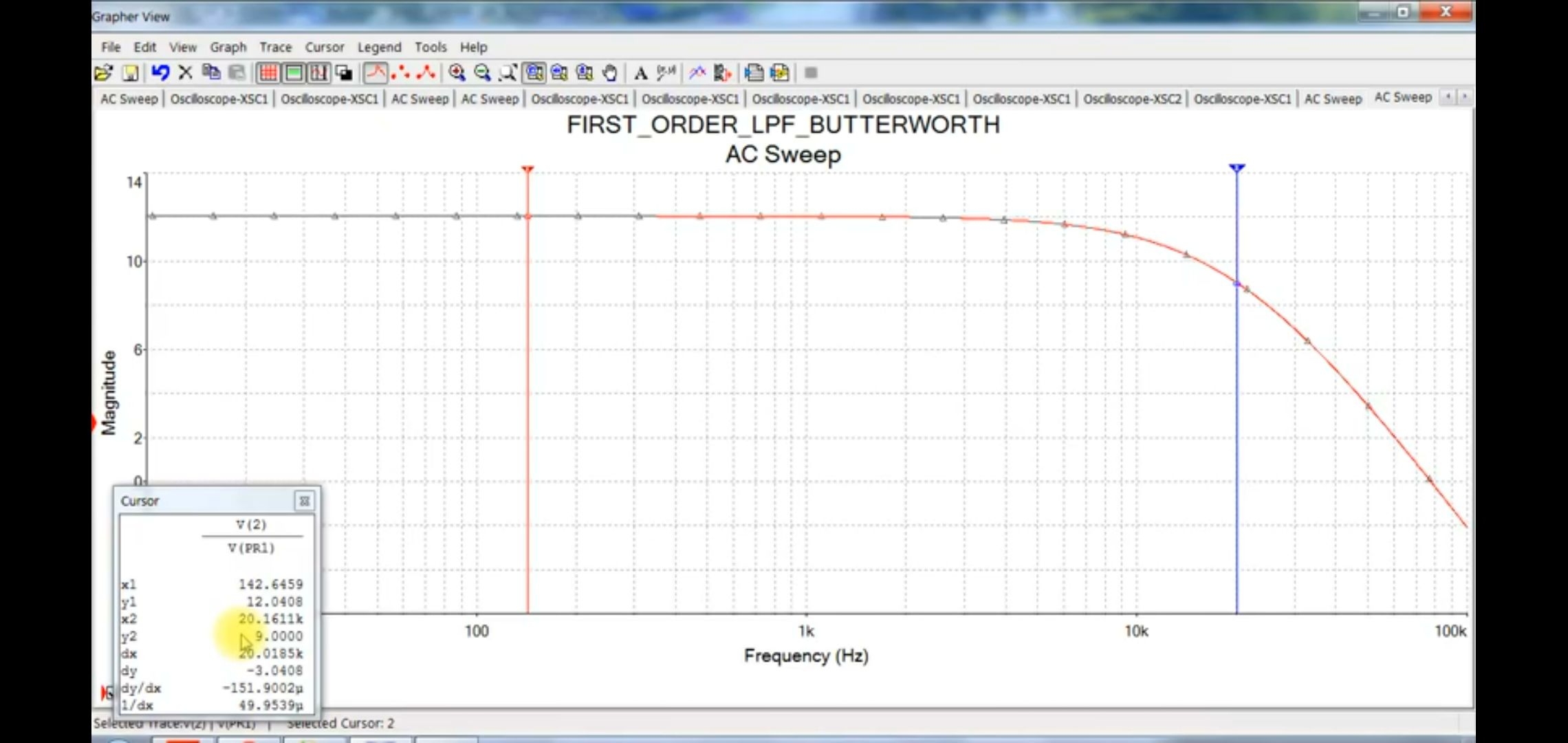Open the Cursor menu

pyautogui.click(x=324, y=47)
